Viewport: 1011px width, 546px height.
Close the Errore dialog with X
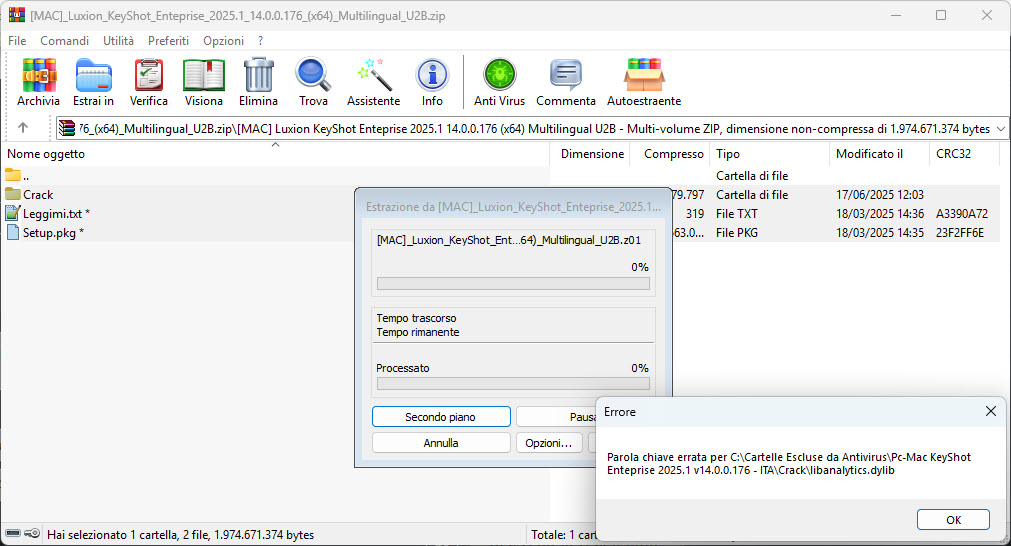990,411
